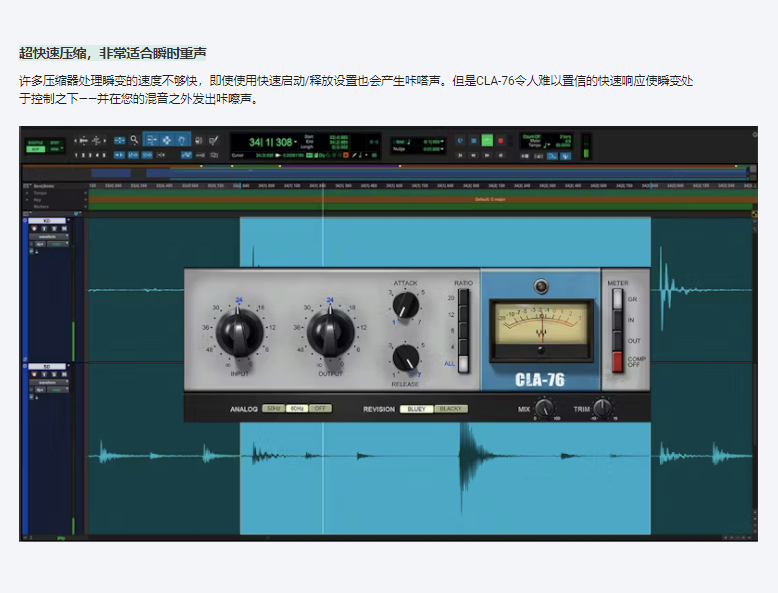Select the Grabber hand tool
This screenshot has width=778, height=593.
(x=182, y=140)
